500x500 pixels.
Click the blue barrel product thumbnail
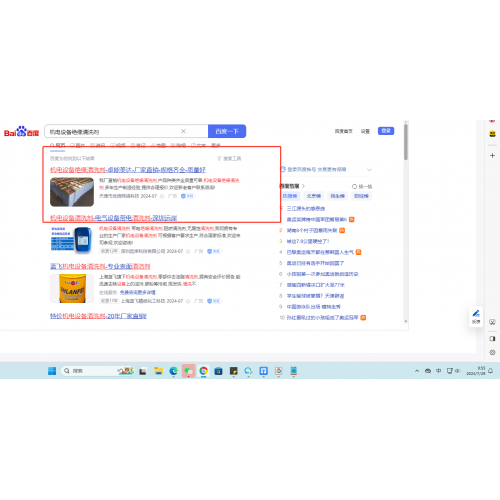(x=72, y=239)
